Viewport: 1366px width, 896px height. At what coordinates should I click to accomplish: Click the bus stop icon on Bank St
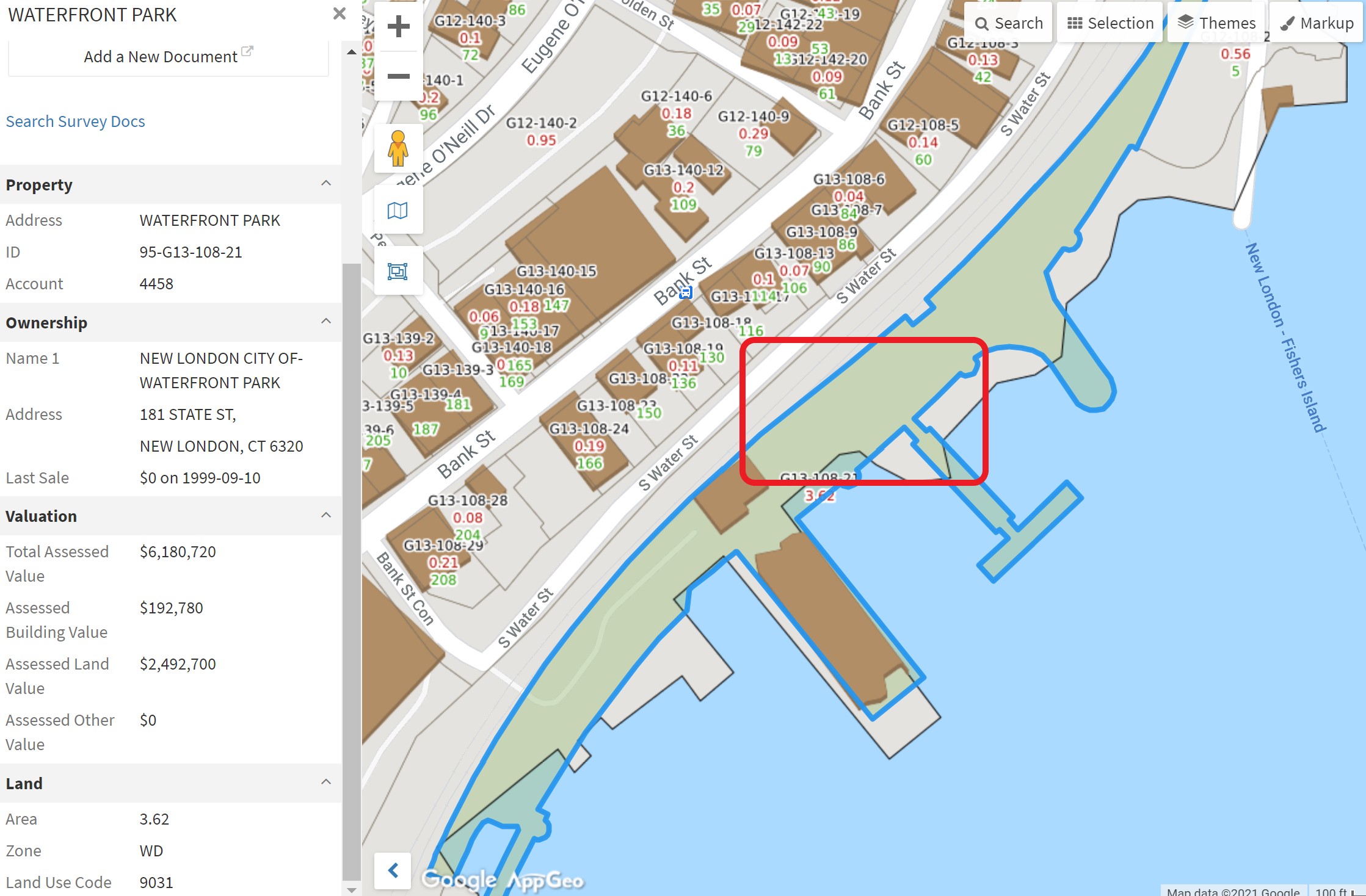click(686, 292)
